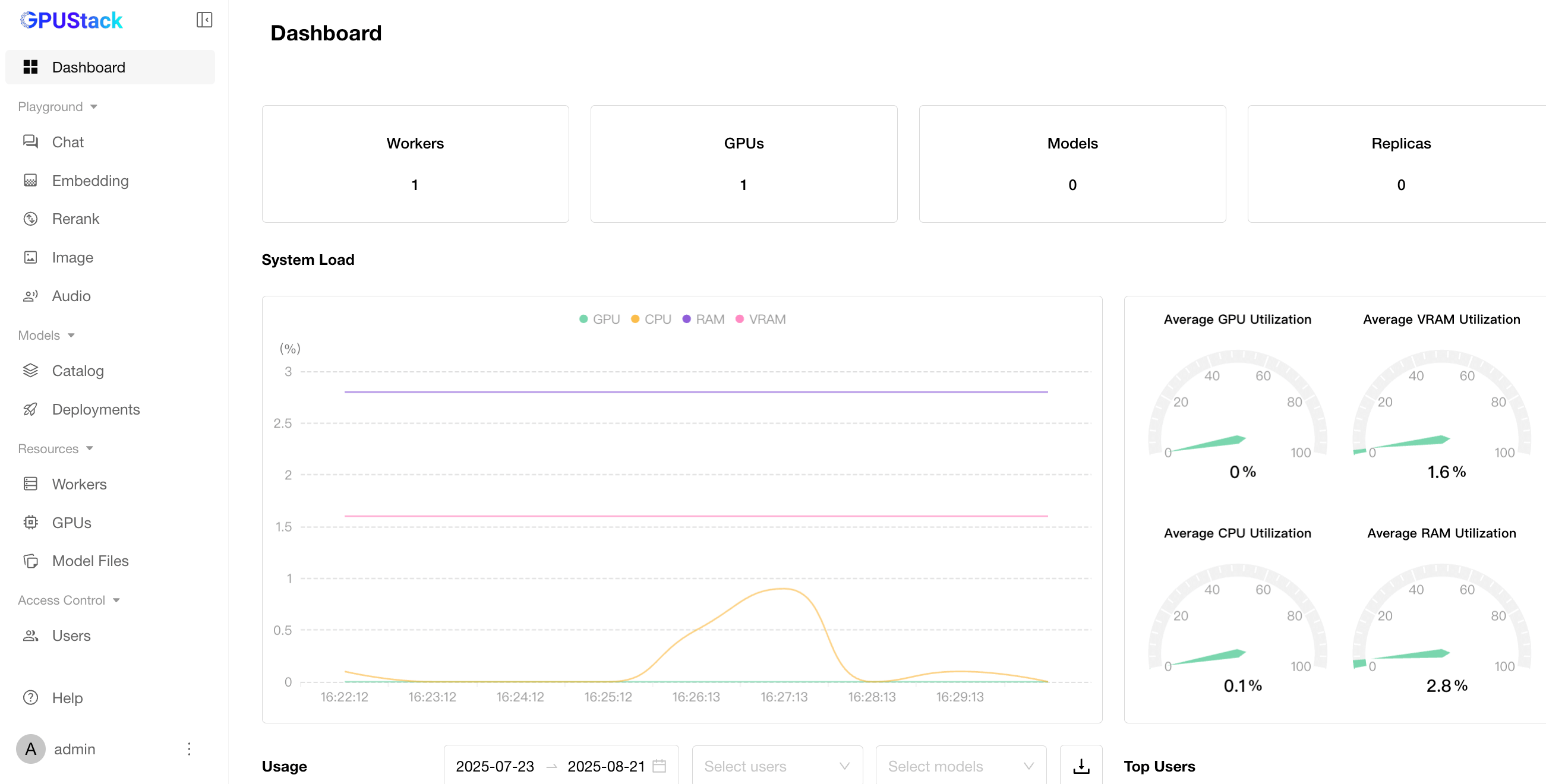The image size is (1546, 784).
Task: Open the Model Files page
Action: coord(90,561)
